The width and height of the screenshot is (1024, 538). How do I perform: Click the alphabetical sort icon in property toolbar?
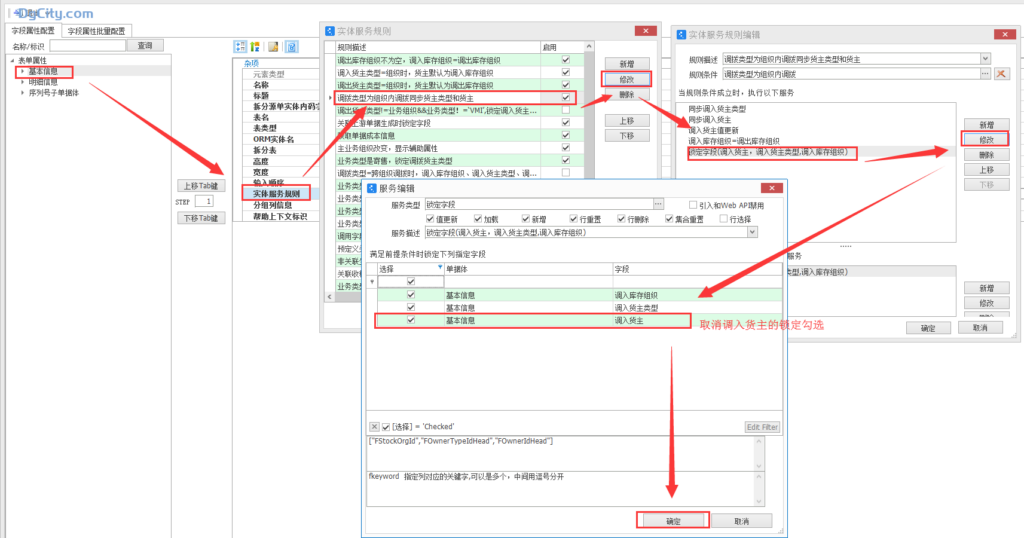pos(255,46)
